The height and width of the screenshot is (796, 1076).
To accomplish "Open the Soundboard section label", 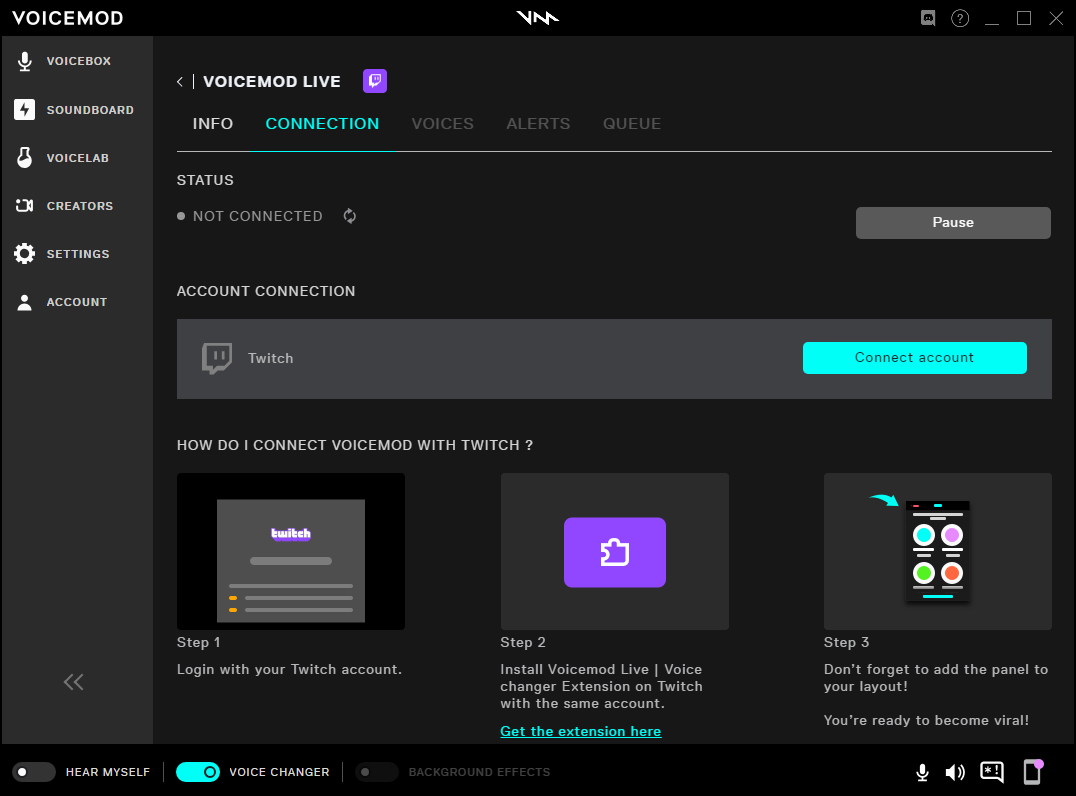I will [x=90, y=110].
